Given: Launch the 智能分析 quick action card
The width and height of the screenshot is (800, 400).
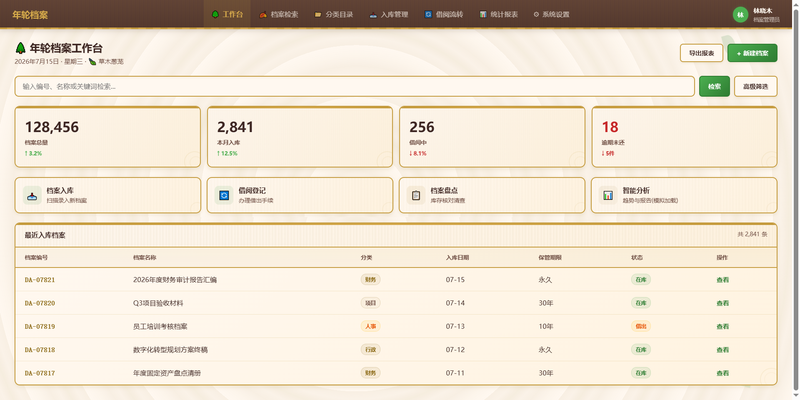Looking at the screenshot, I should 684,195.
